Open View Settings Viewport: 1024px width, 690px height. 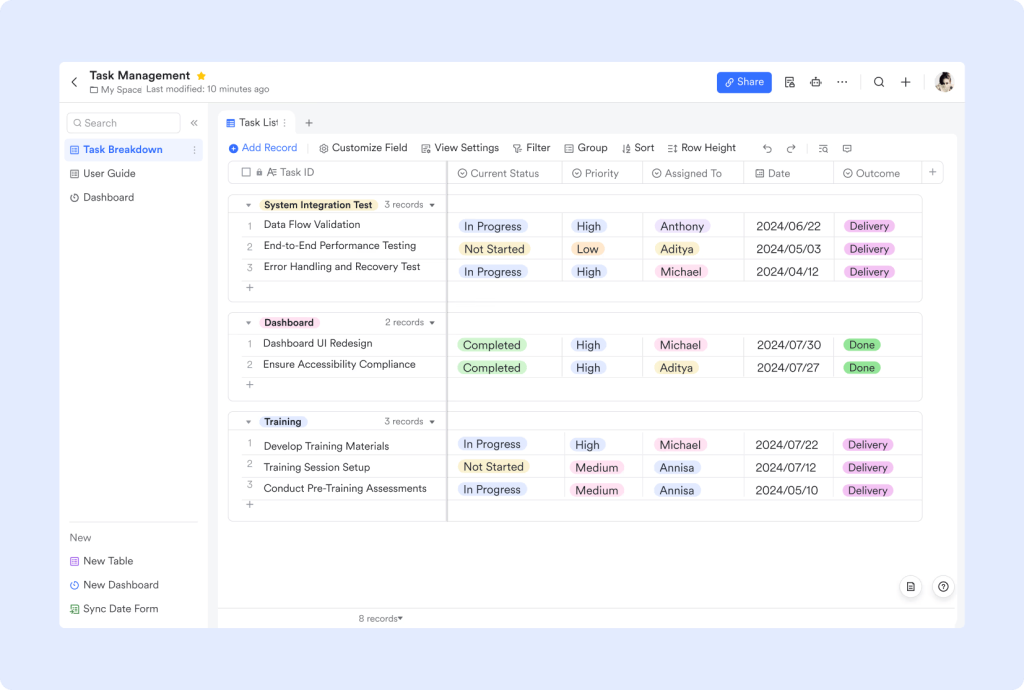(x=460, y=148)
